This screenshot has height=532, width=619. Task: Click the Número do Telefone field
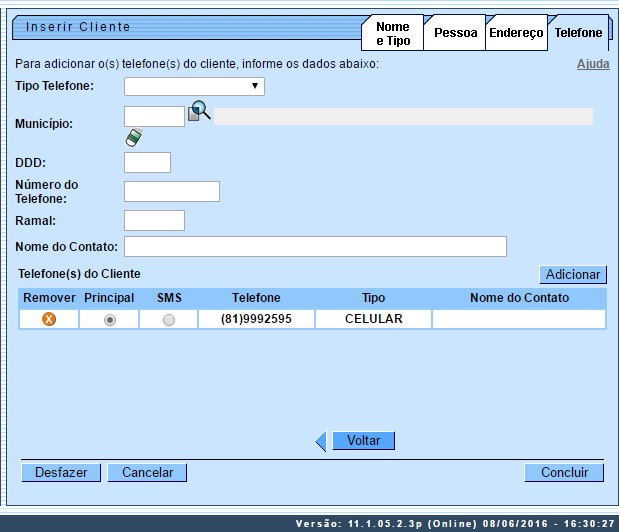tap(171, 191)
